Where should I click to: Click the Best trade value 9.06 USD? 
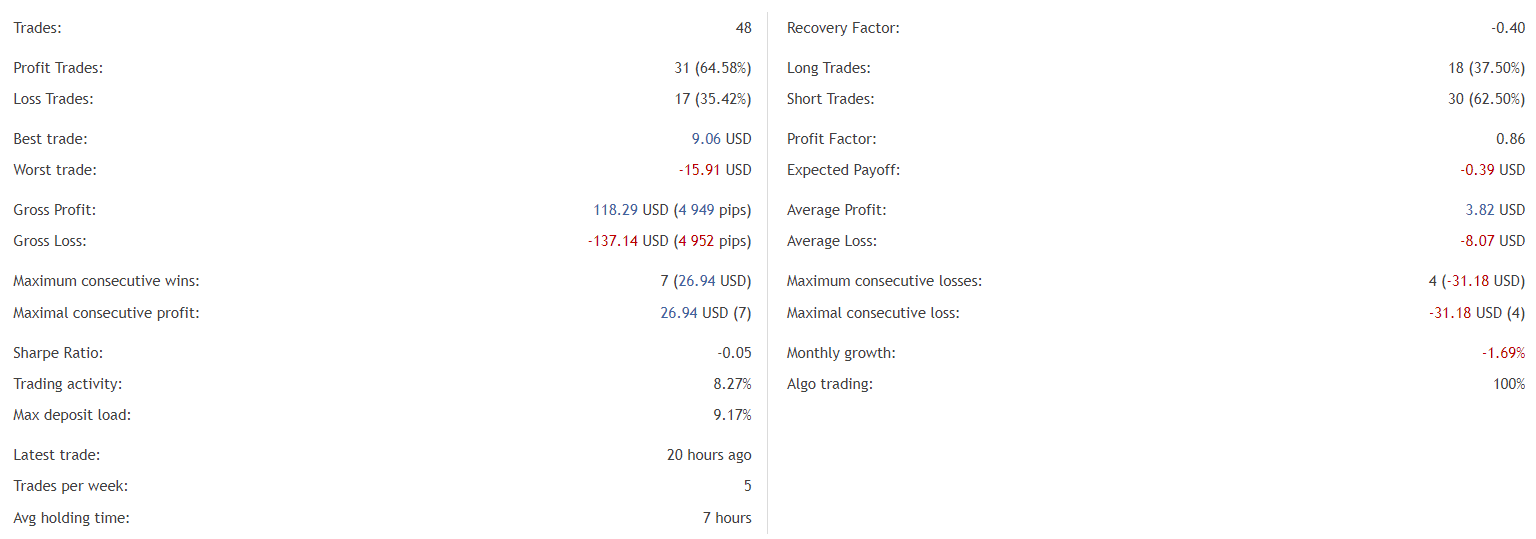click(721, 139)
